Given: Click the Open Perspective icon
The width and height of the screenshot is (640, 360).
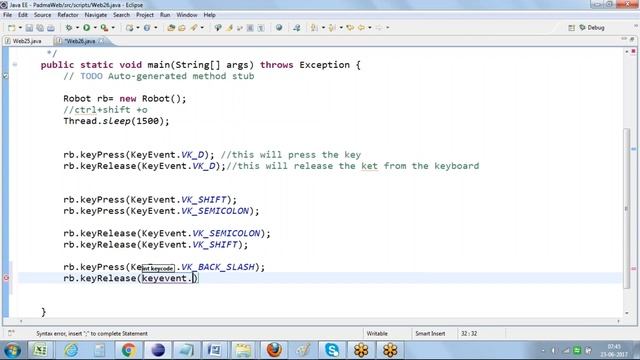Looking at the screenshot, I should tap(571, 28).
